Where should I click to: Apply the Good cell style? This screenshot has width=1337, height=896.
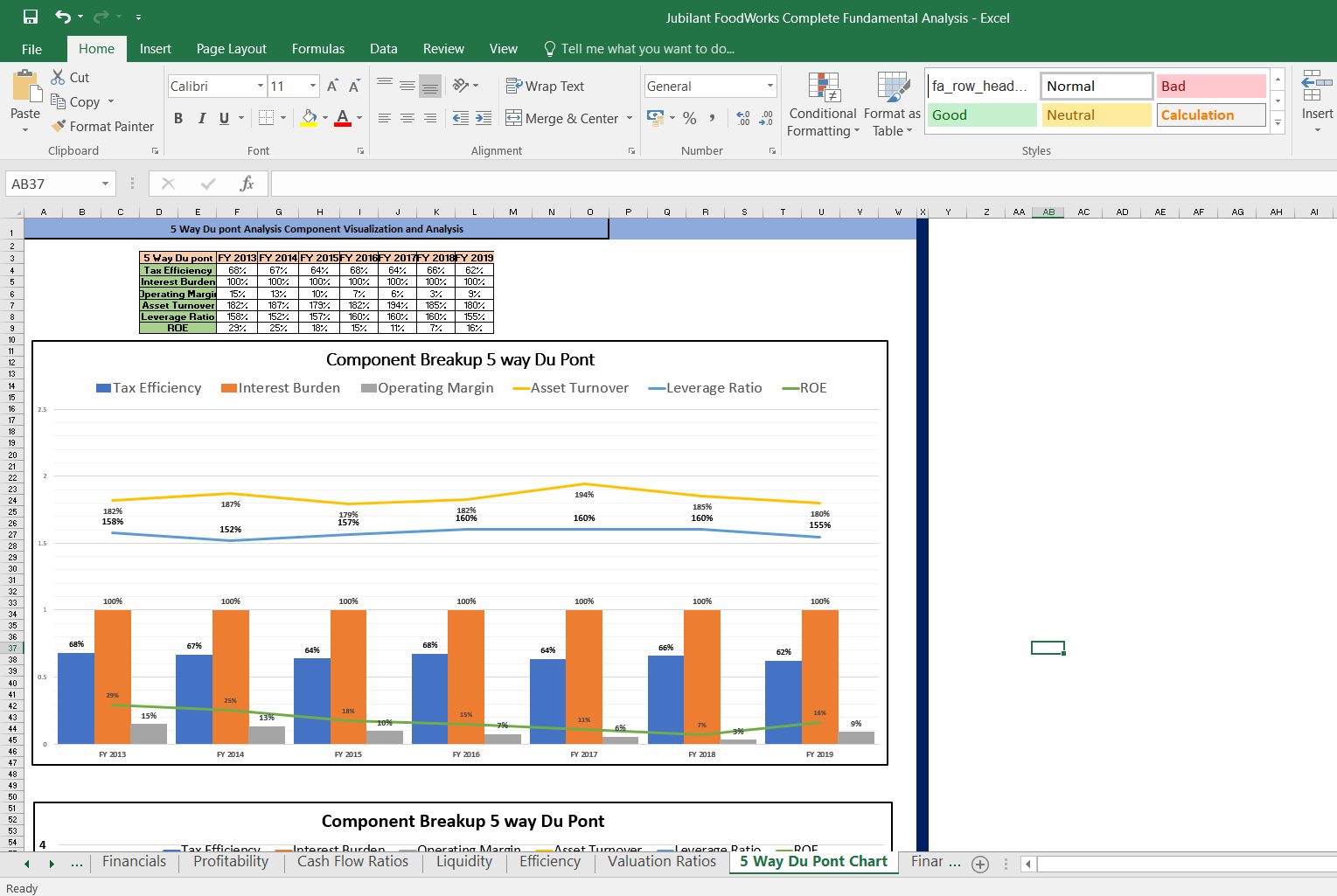click(x=982, y=115)
